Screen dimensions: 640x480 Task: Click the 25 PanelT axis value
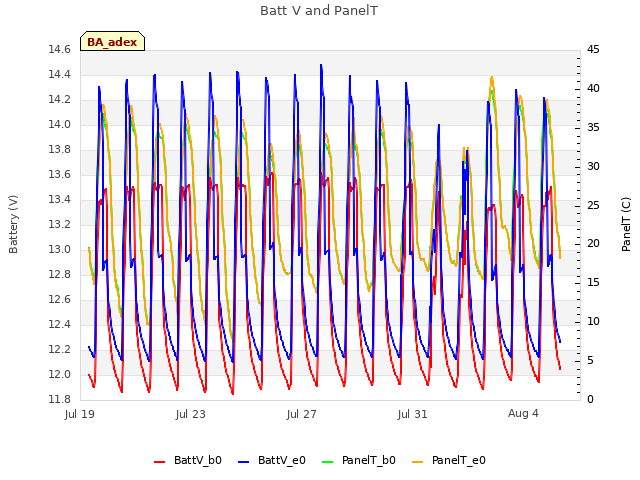tap(593, 205)
